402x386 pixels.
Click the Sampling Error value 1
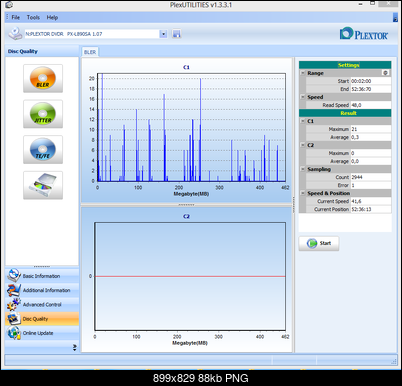371,185
